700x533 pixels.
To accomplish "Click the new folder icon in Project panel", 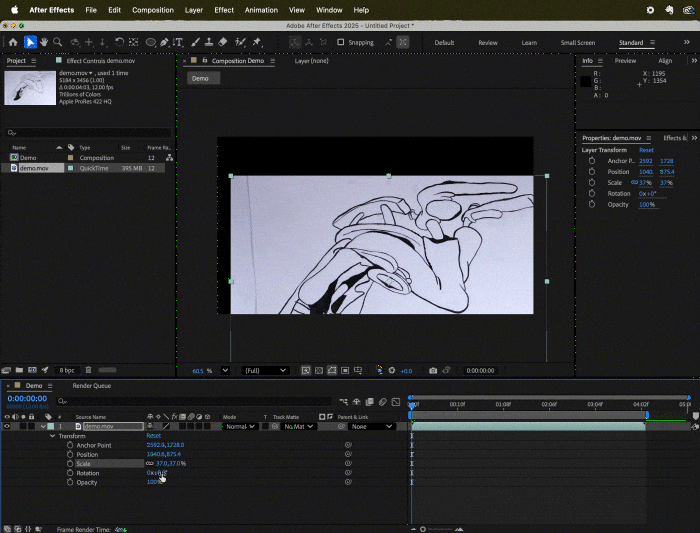I will [19, 370].
